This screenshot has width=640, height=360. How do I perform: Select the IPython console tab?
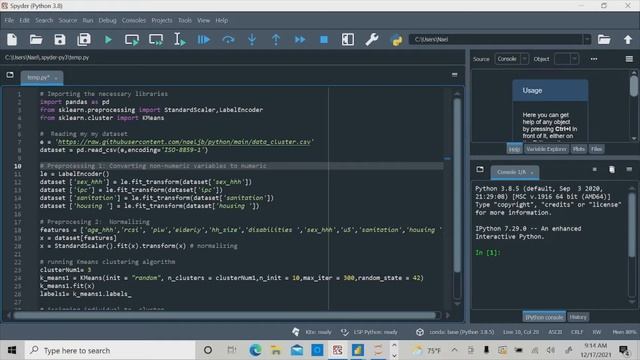(544, 317)
